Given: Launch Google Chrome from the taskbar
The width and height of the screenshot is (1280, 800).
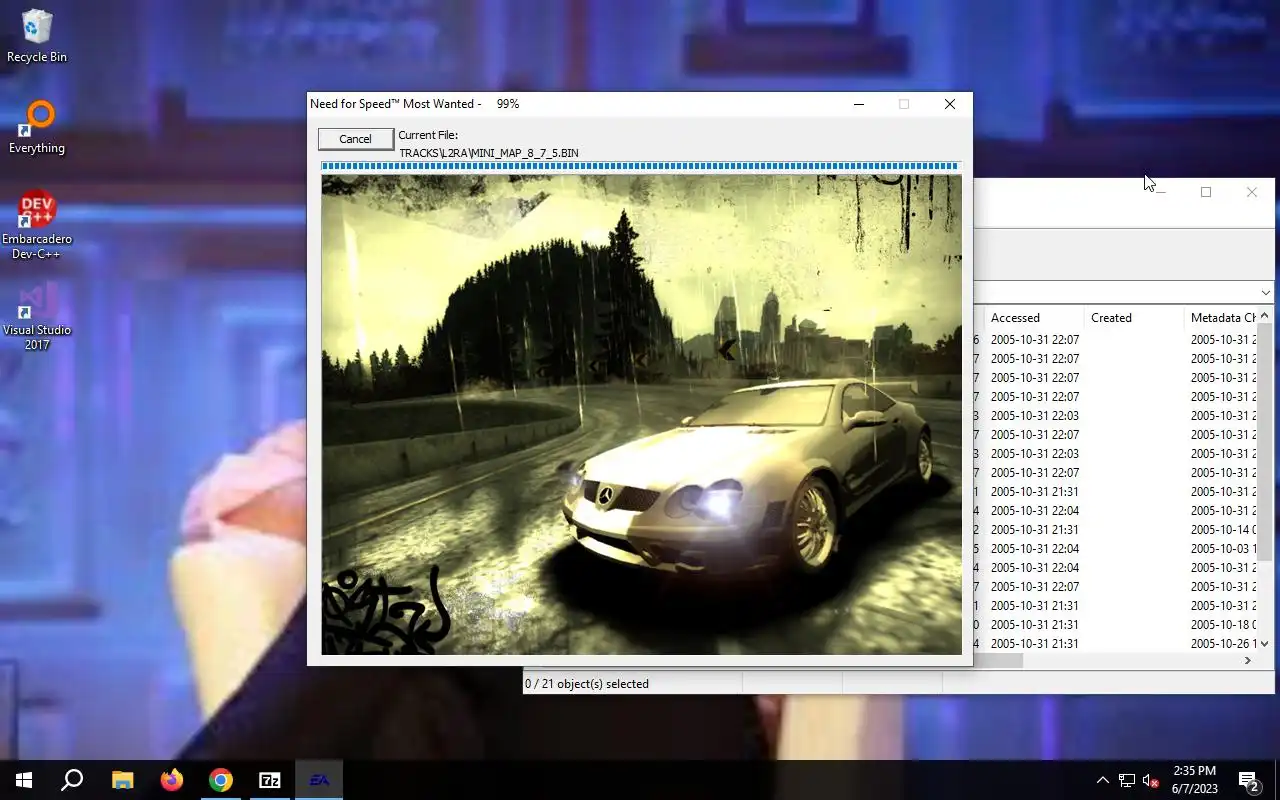Looking at the screenshot, I should pyautogui.click(x=221, y=780).
